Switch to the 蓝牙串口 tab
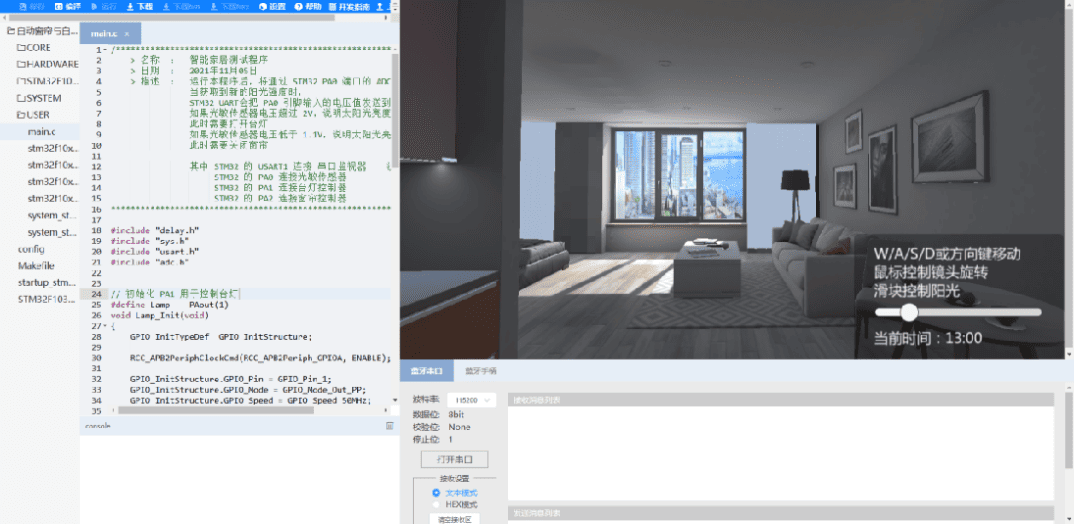The height and width of the screenshot is (524, 1075). pos(426,371)
